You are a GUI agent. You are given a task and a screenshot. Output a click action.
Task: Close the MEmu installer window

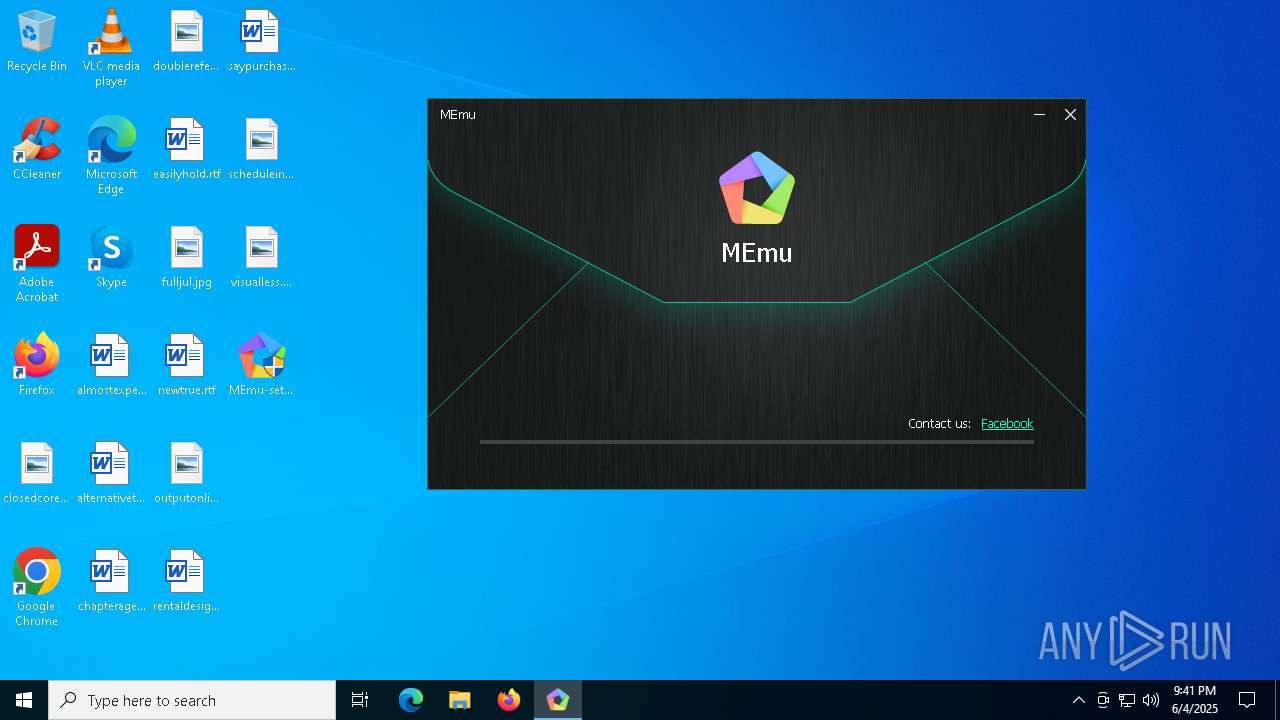coord(1070,115)
